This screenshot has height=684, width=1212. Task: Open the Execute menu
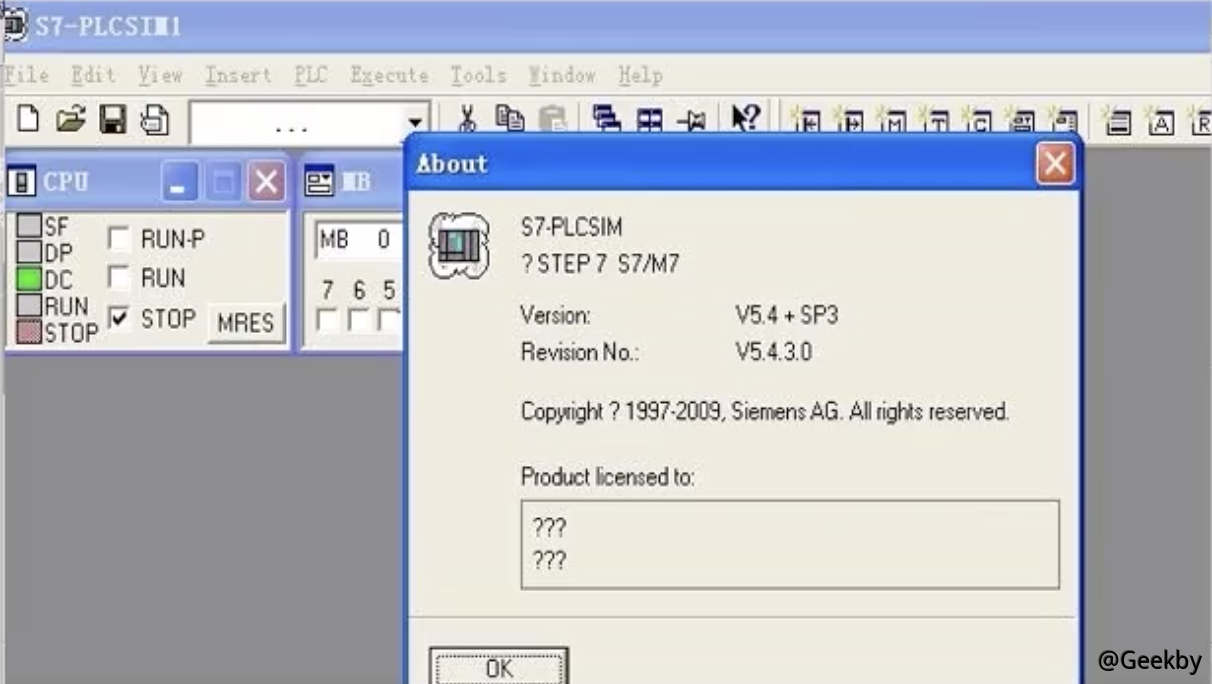389,75
